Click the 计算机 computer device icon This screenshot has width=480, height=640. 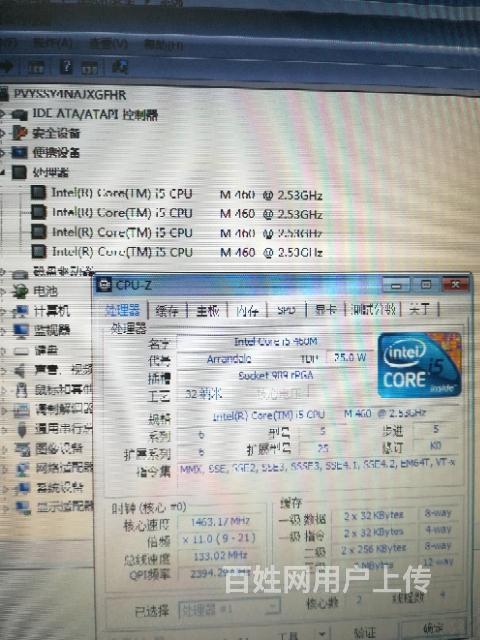(x=20, y=311)
